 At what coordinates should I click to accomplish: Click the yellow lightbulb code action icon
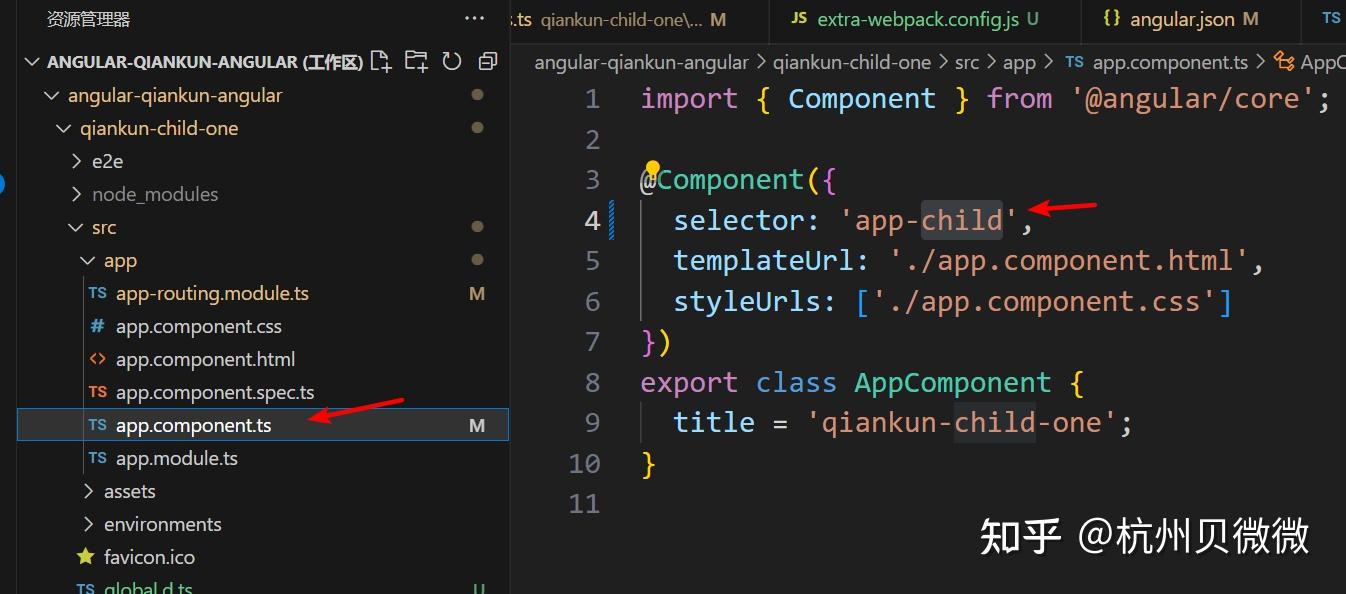[652, 168]
